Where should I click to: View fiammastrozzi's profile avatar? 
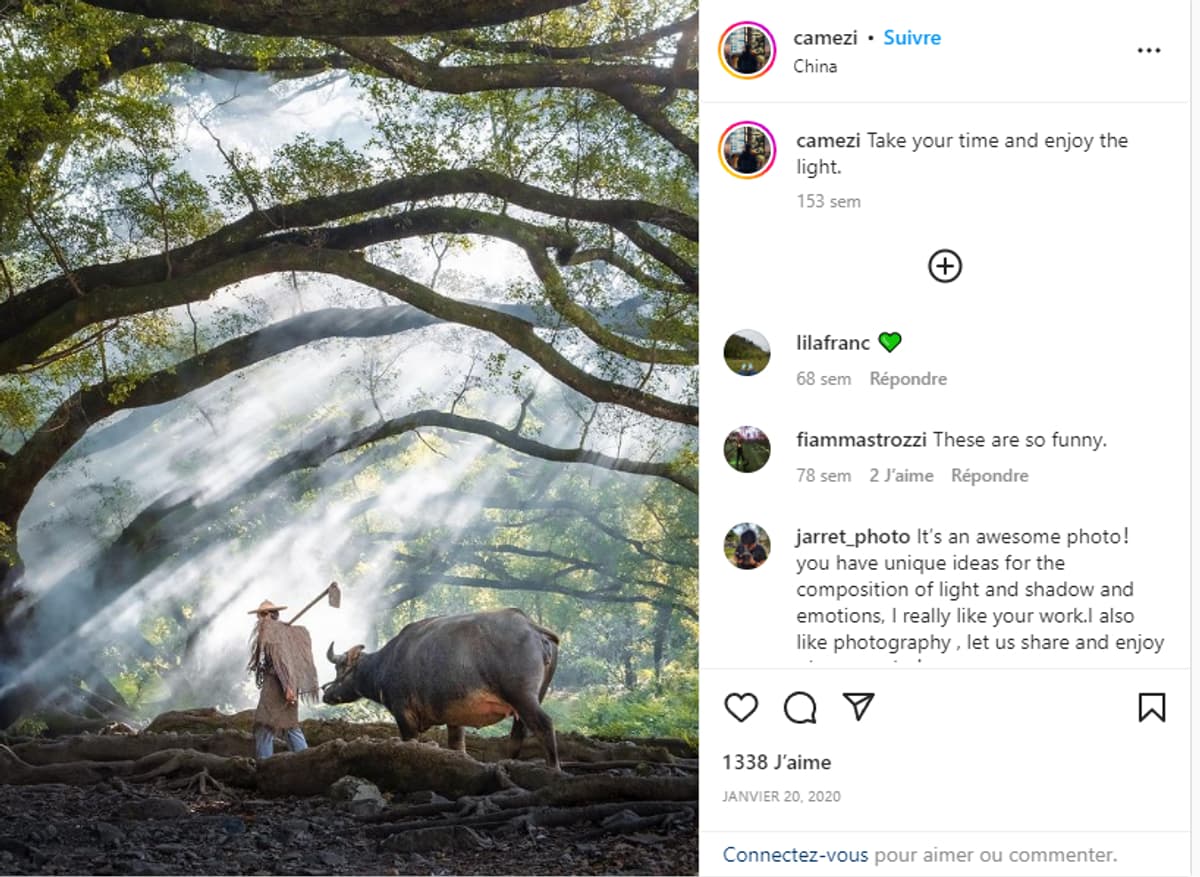pyautogui.click(x=747, y=449)
